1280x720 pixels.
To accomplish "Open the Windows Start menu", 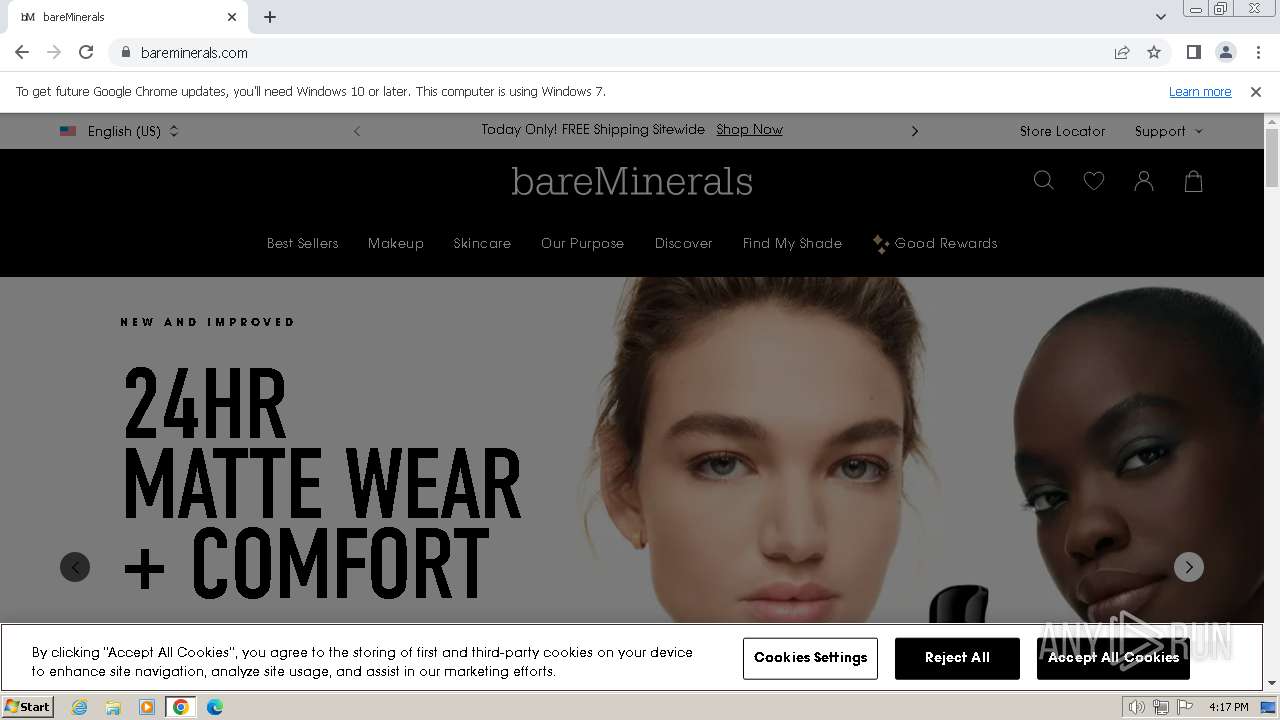I will click(x=28, y=706).
